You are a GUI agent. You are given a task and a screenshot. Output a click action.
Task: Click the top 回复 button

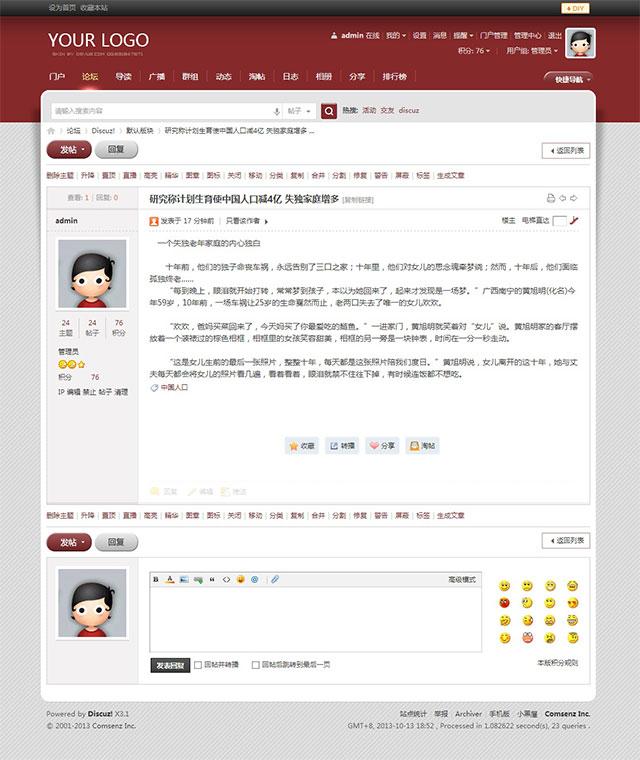[116, 150]
